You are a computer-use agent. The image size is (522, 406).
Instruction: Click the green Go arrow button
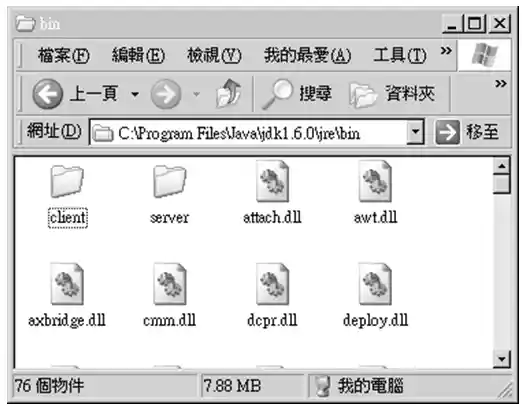click(448, 133)
